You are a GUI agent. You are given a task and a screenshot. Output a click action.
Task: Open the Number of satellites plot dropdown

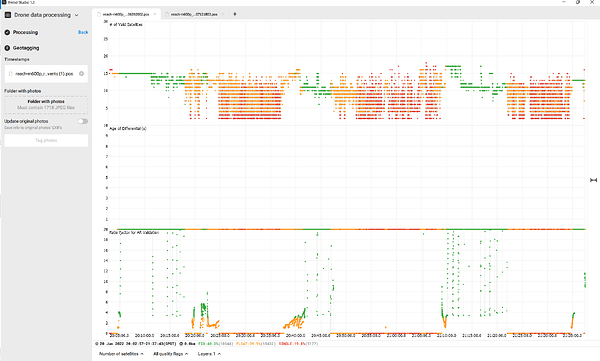tap(121, 354)
